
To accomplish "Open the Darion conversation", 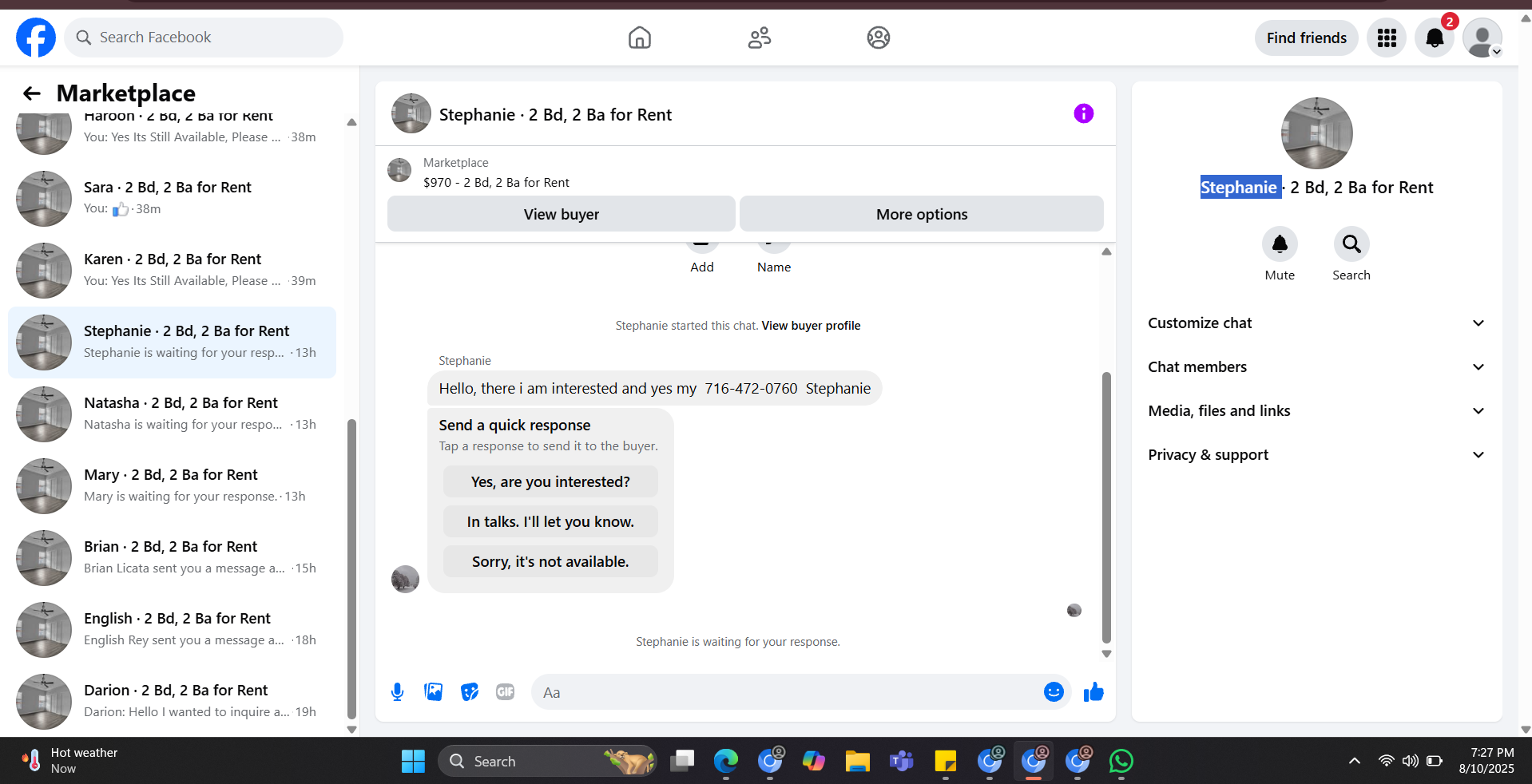I will coord(172,702).
